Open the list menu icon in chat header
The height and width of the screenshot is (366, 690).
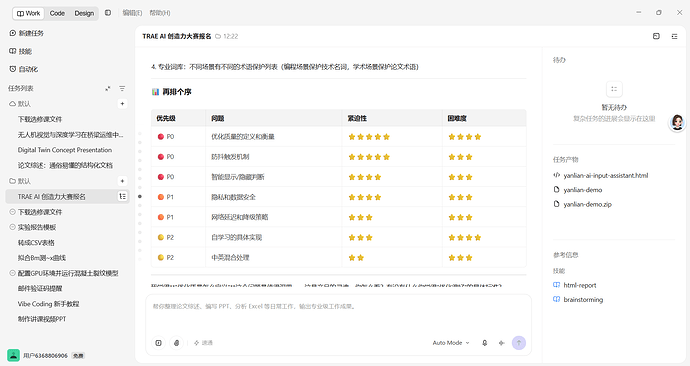[x=675, y=36]
